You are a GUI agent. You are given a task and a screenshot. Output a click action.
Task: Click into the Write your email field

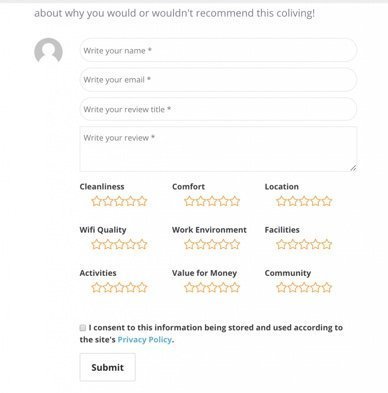click(x=218, y=80)
